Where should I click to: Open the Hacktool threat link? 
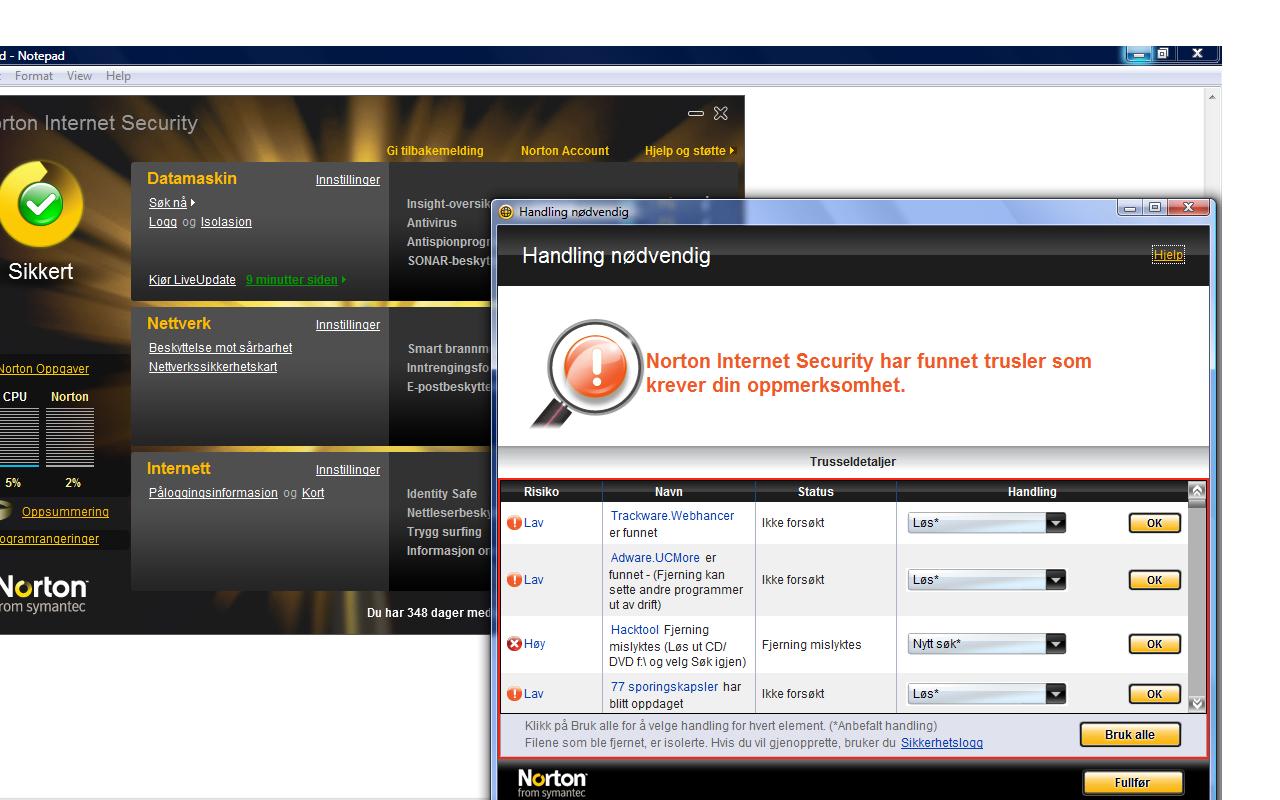tap(635, 630)
